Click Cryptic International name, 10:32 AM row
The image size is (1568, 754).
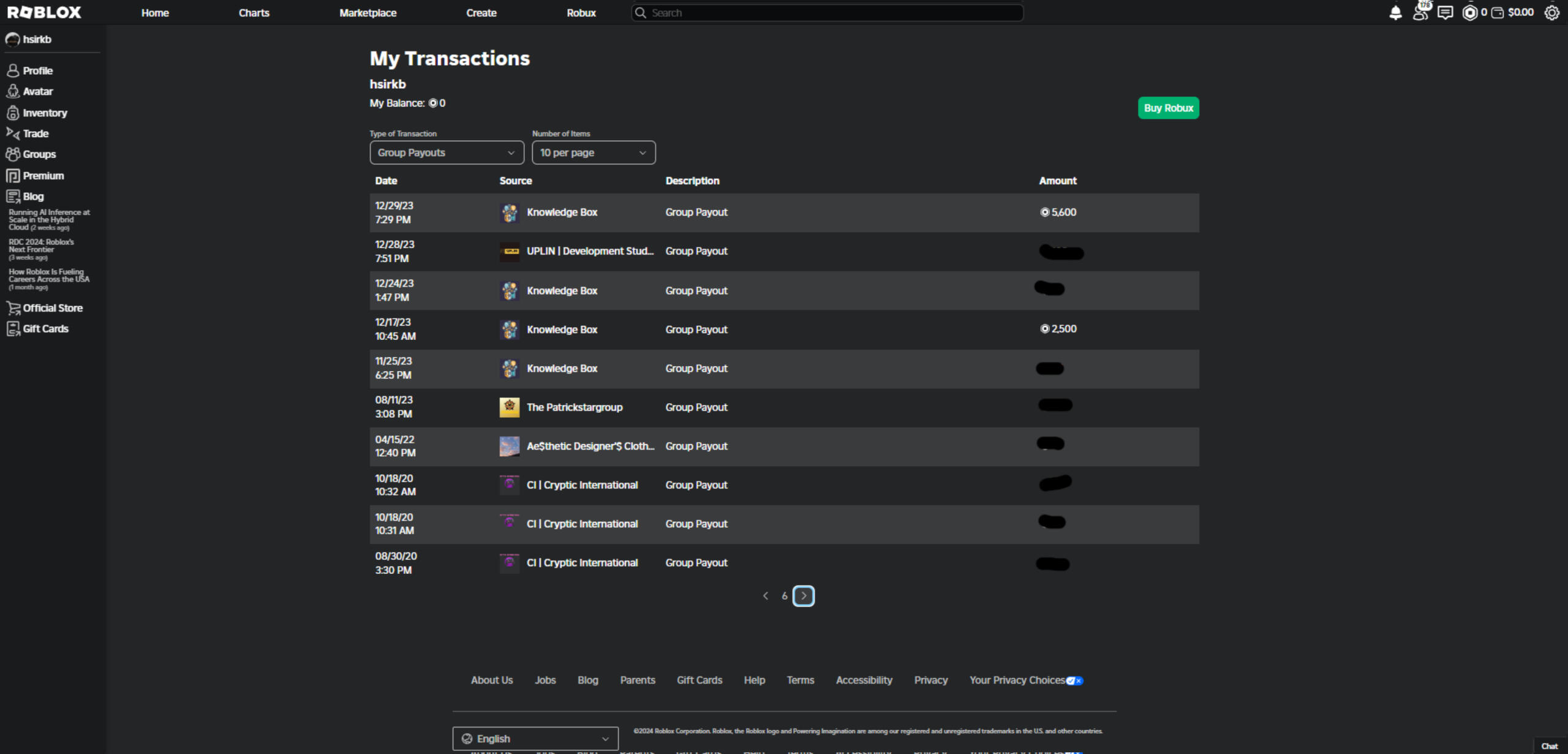coord(582,485)
